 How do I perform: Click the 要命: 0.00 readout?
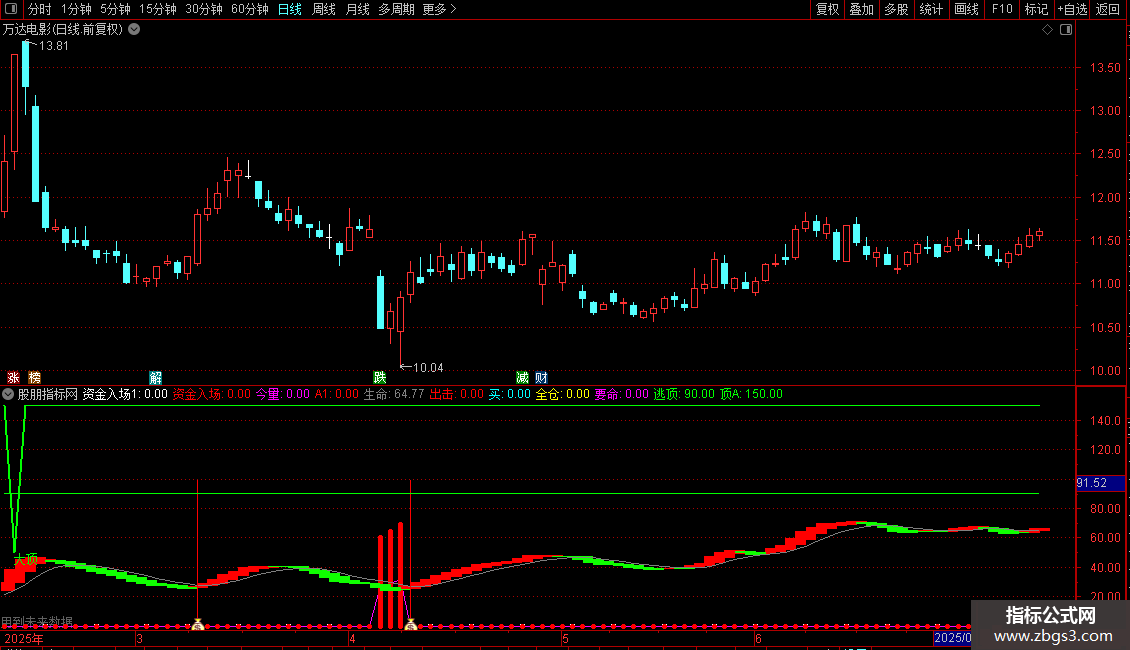tap(621, 394)
